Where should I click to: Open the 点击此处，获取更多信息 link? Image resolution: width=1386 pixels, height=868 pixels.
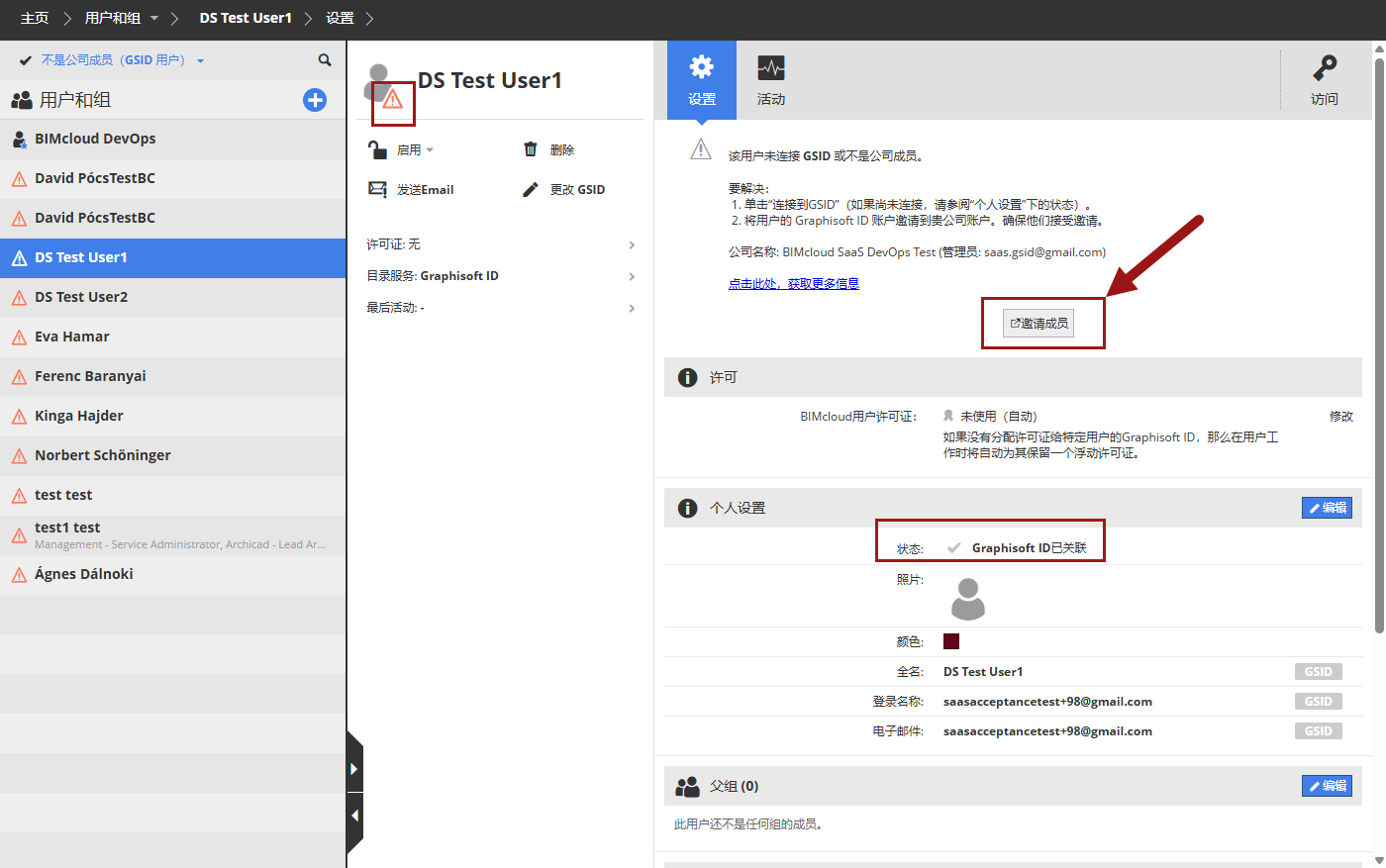(794, 284)
